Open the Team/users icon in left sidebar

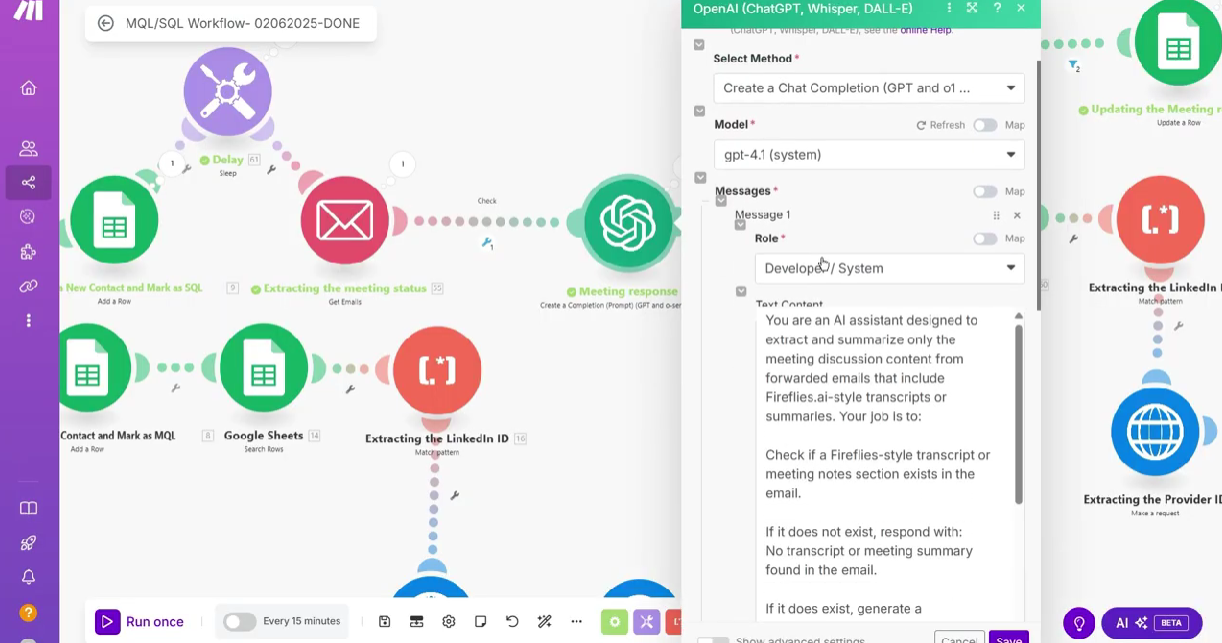[28, 148]
